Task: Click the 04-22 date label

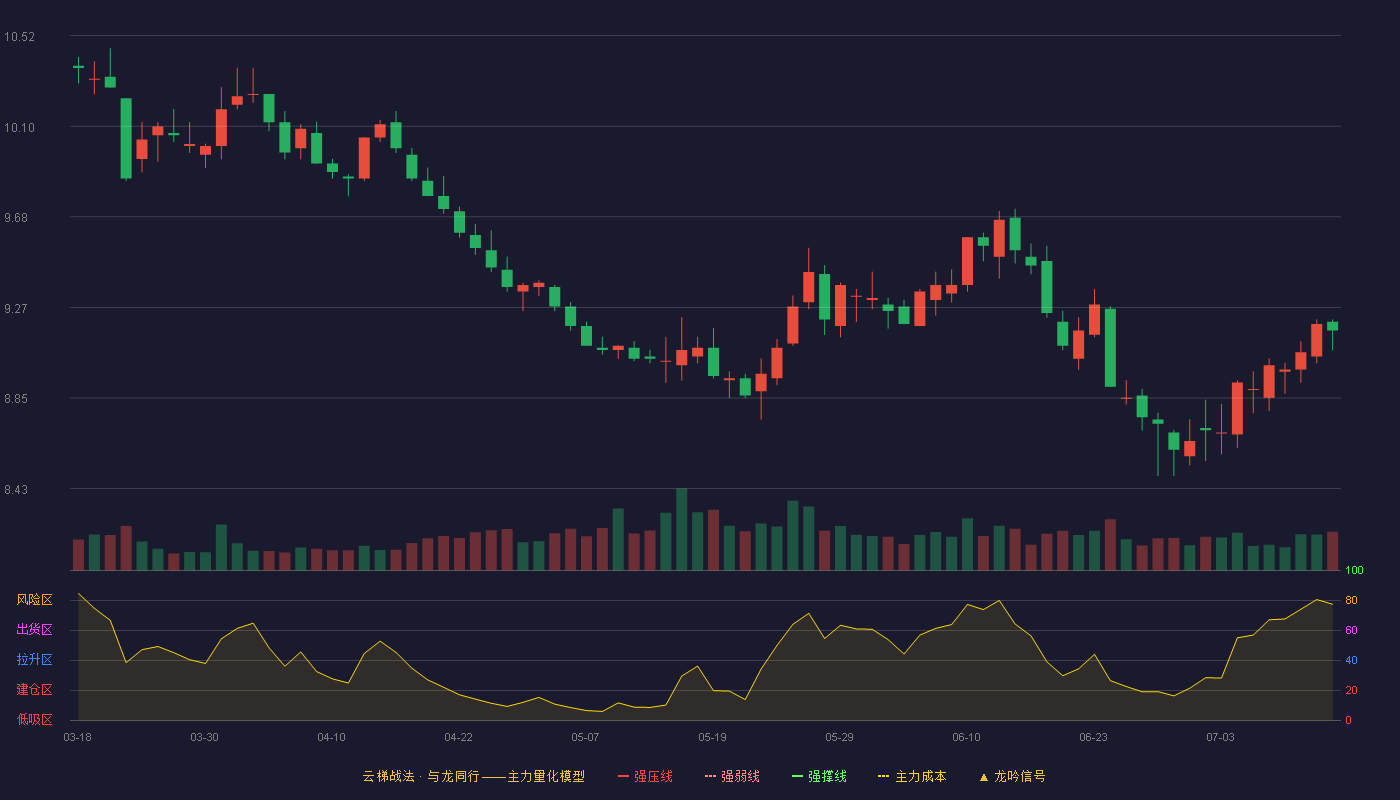Action: click(x=458, y=737)
